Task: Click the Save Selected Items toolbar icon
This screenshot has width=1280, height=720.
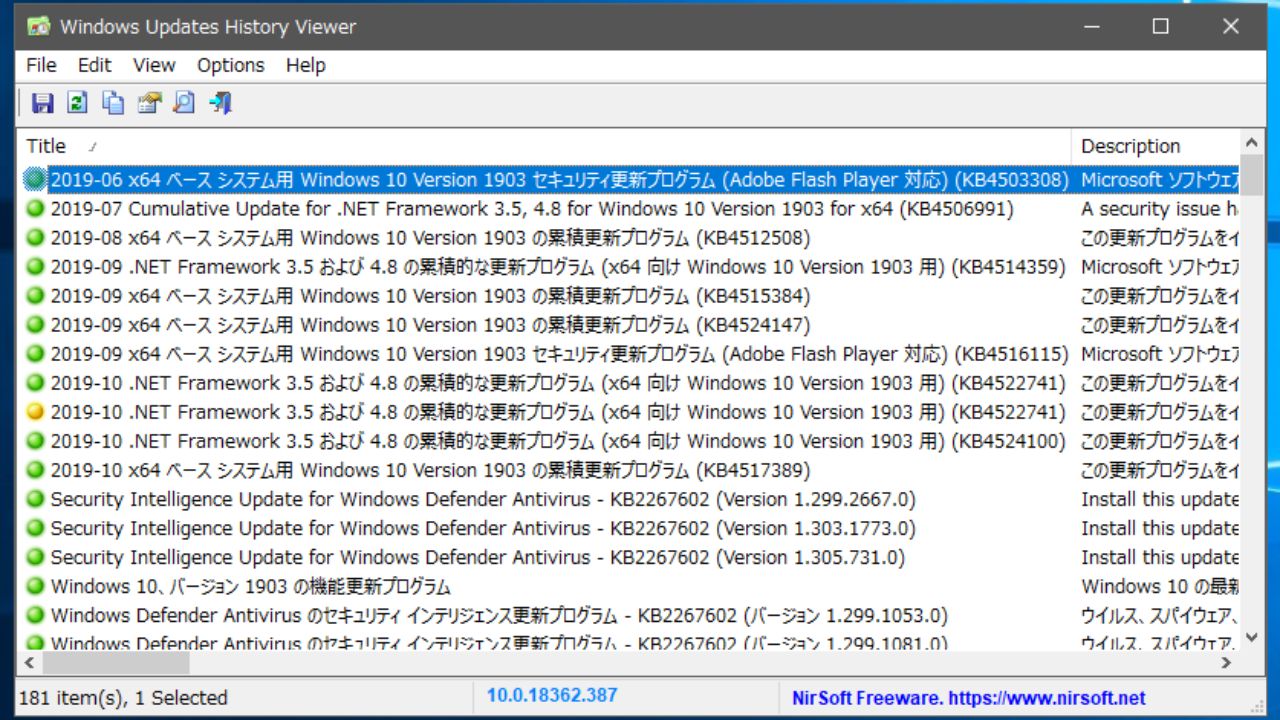Action: 42,103
